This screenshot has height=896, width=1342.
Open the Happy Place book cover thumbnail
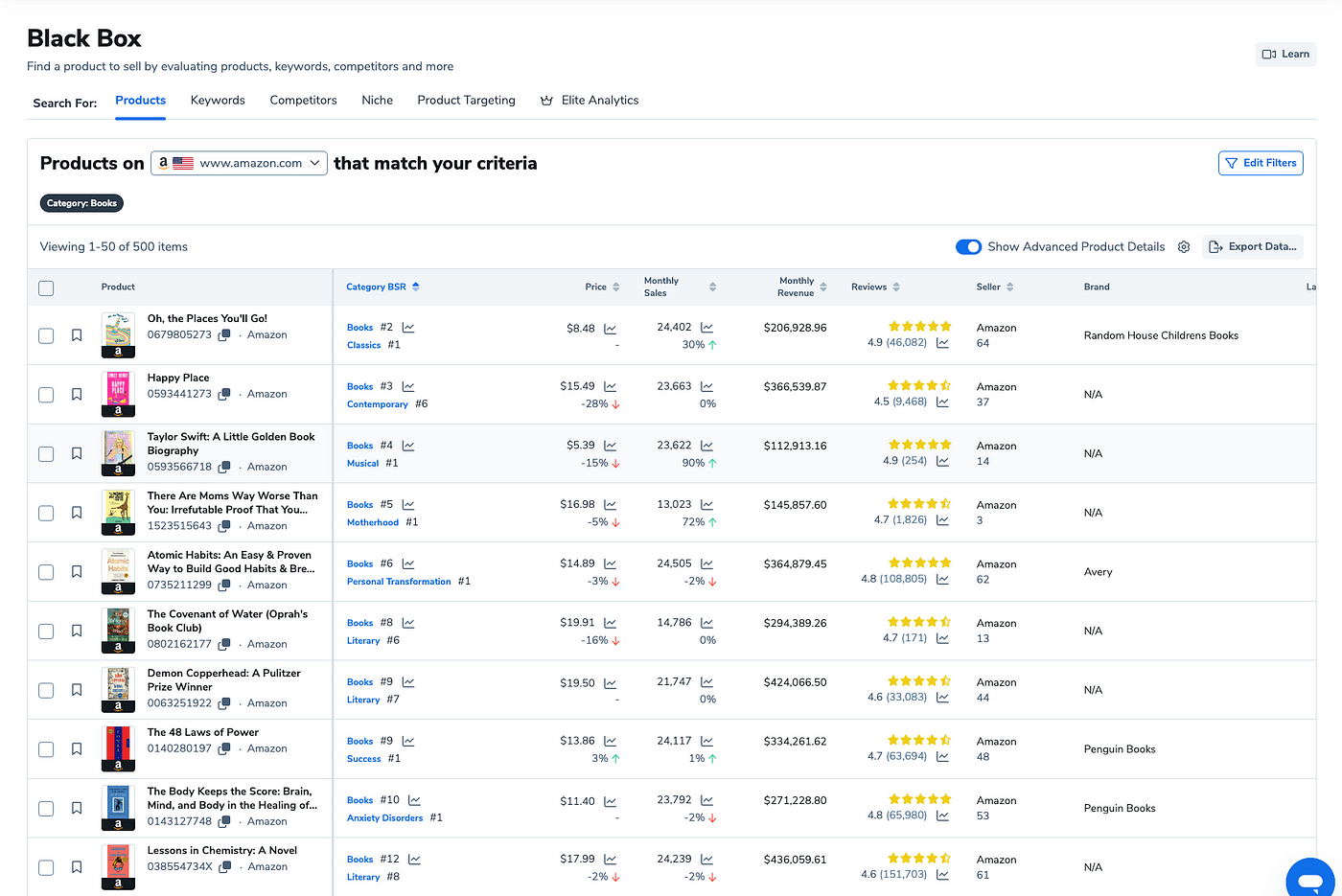118,394
